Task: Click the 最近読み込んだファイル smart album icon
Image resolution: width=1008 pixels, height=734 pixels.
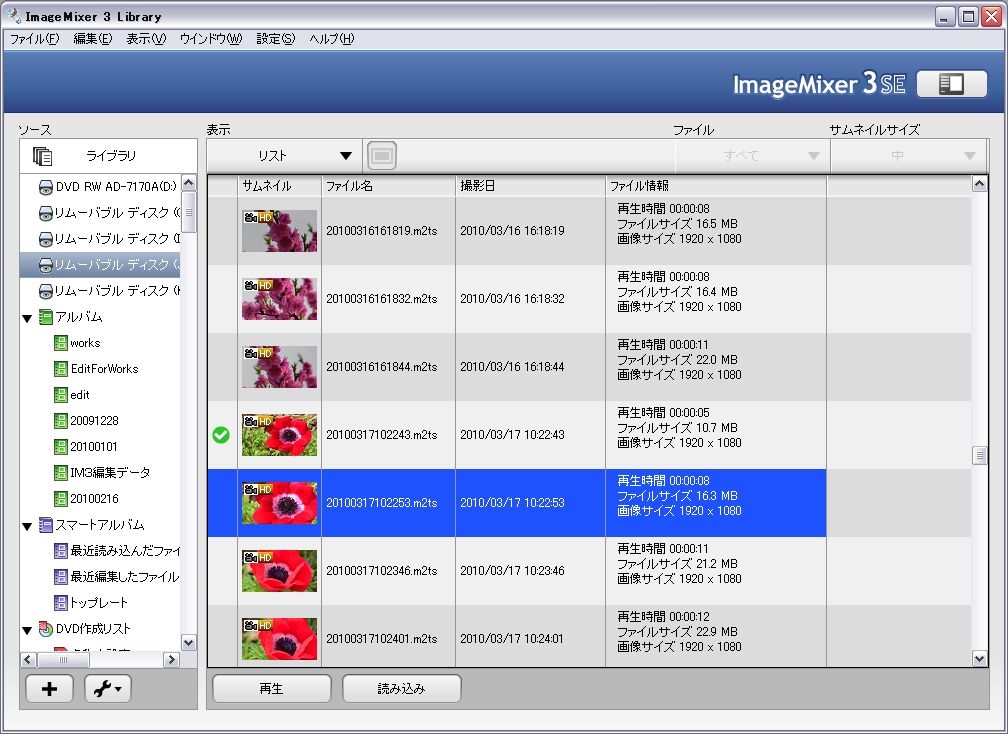Action: pyautogui.click(x=60, y=551)
